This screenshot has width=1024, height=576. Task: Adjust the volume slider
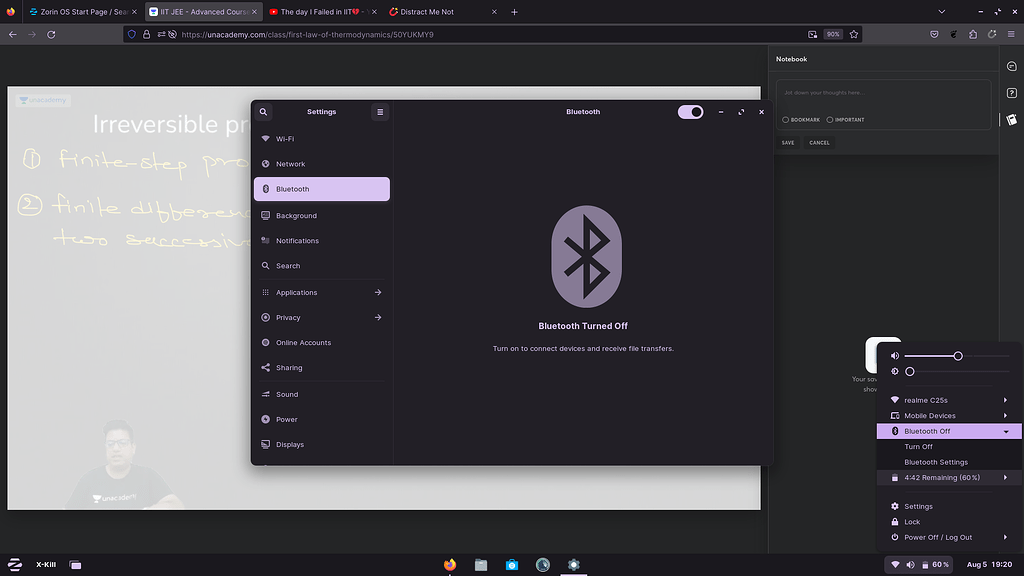point(957,355)
